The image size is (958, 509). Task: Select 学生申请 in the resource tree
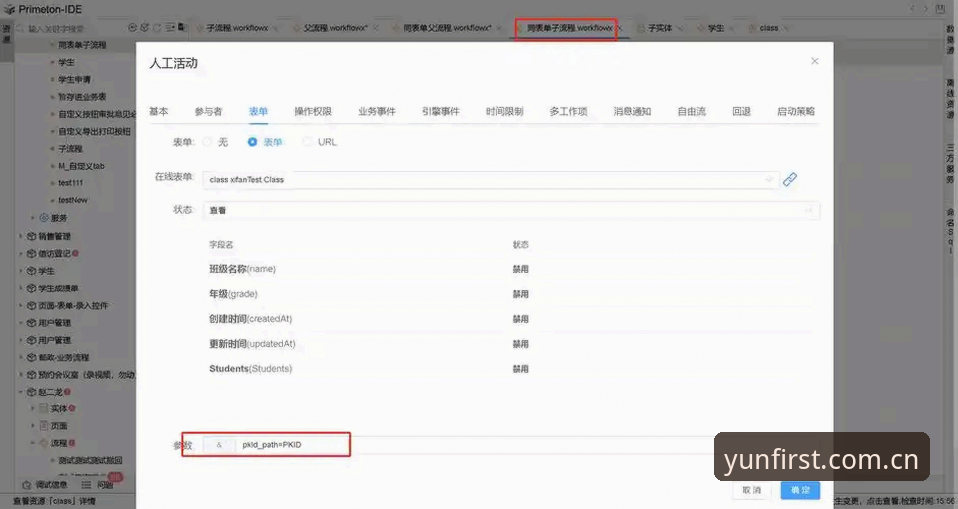click(74, 79)
